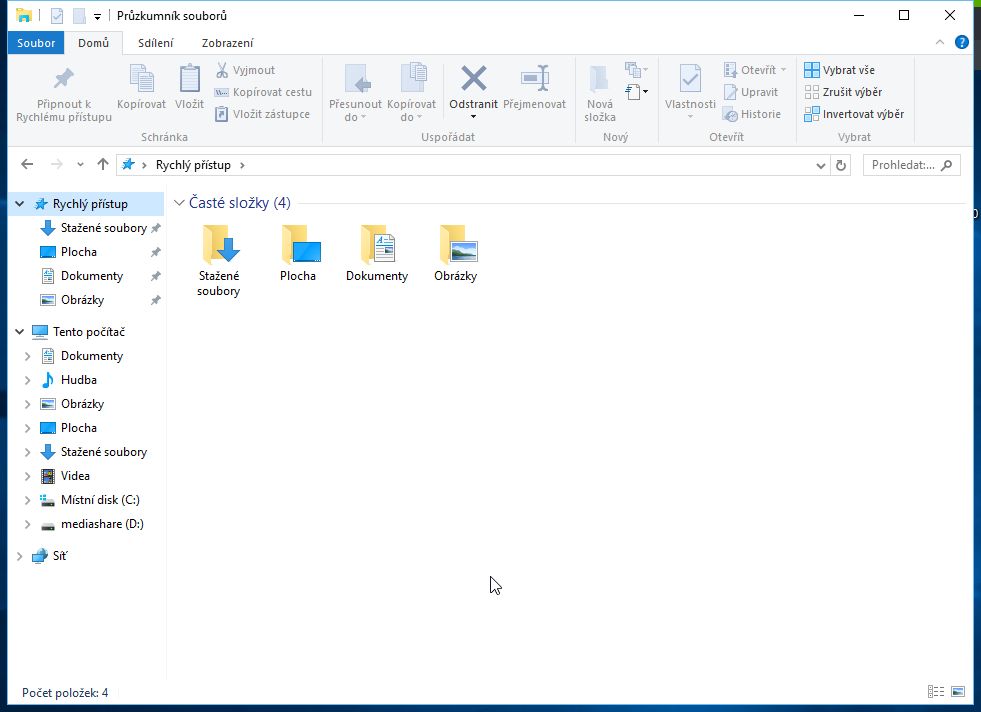Expand Hudba under Tento počítač
This screenshot has height=712, width=981.
click(x=28, y=380)
